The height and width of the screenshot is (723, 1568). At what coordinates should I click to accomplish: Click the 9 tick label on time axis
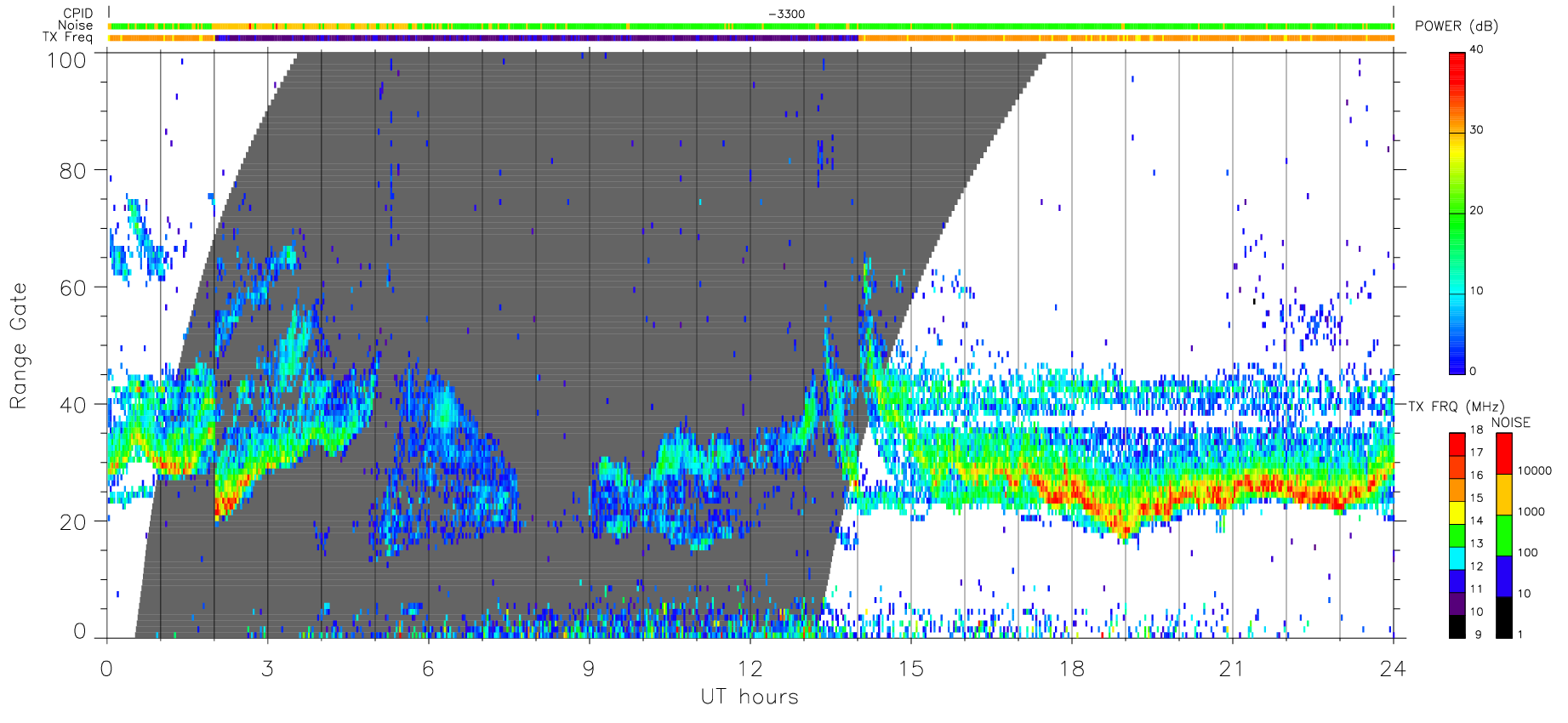point(589,669)
